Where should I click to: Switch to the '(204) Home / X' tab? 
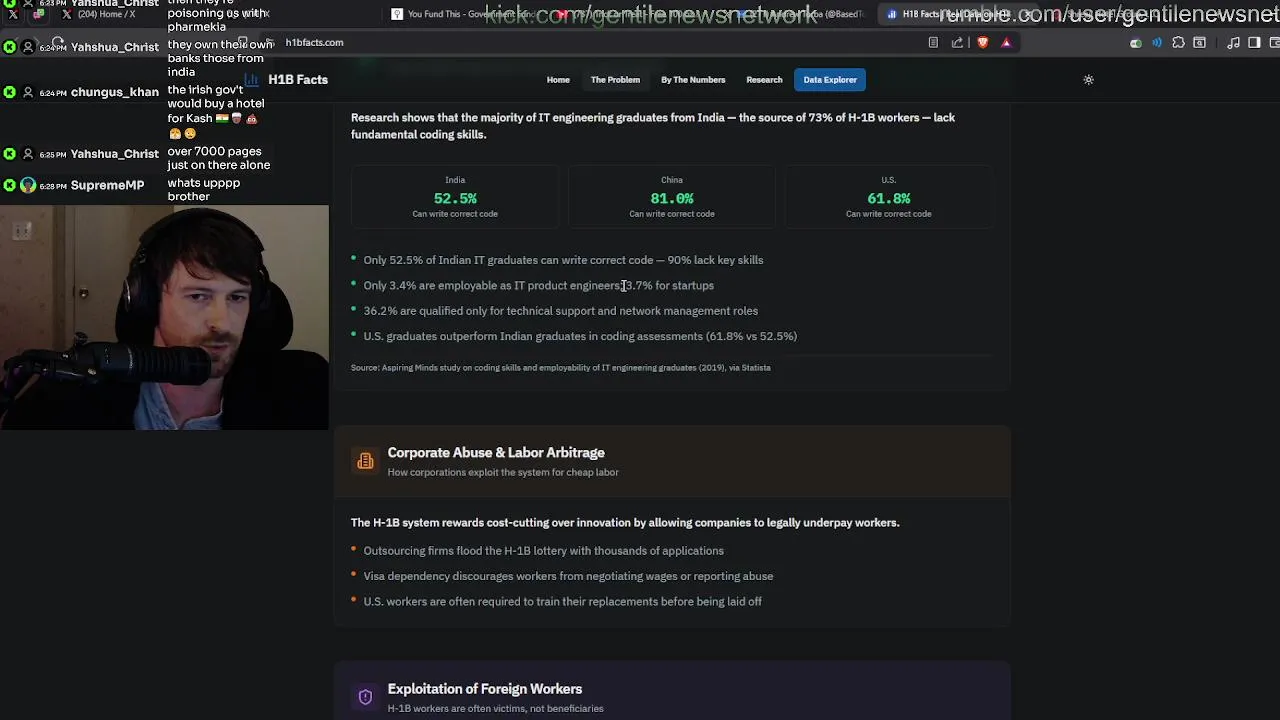coord(105,14)
